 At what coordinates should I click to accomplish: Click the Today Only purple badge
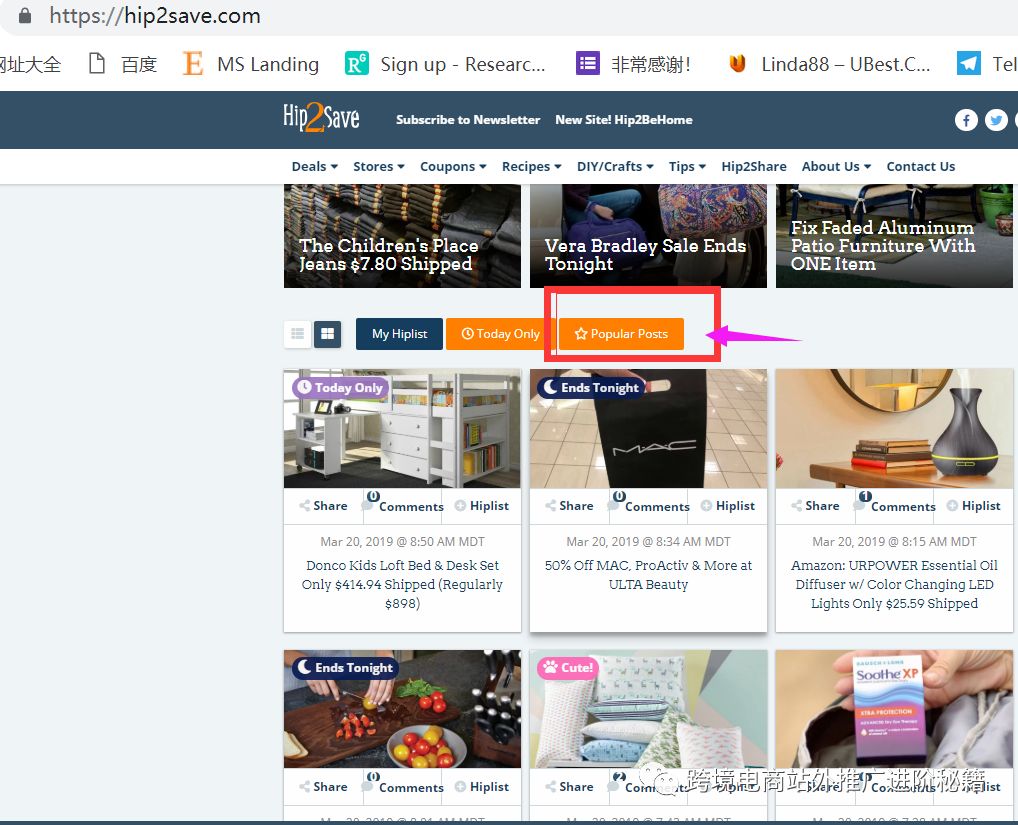[341, 388]
